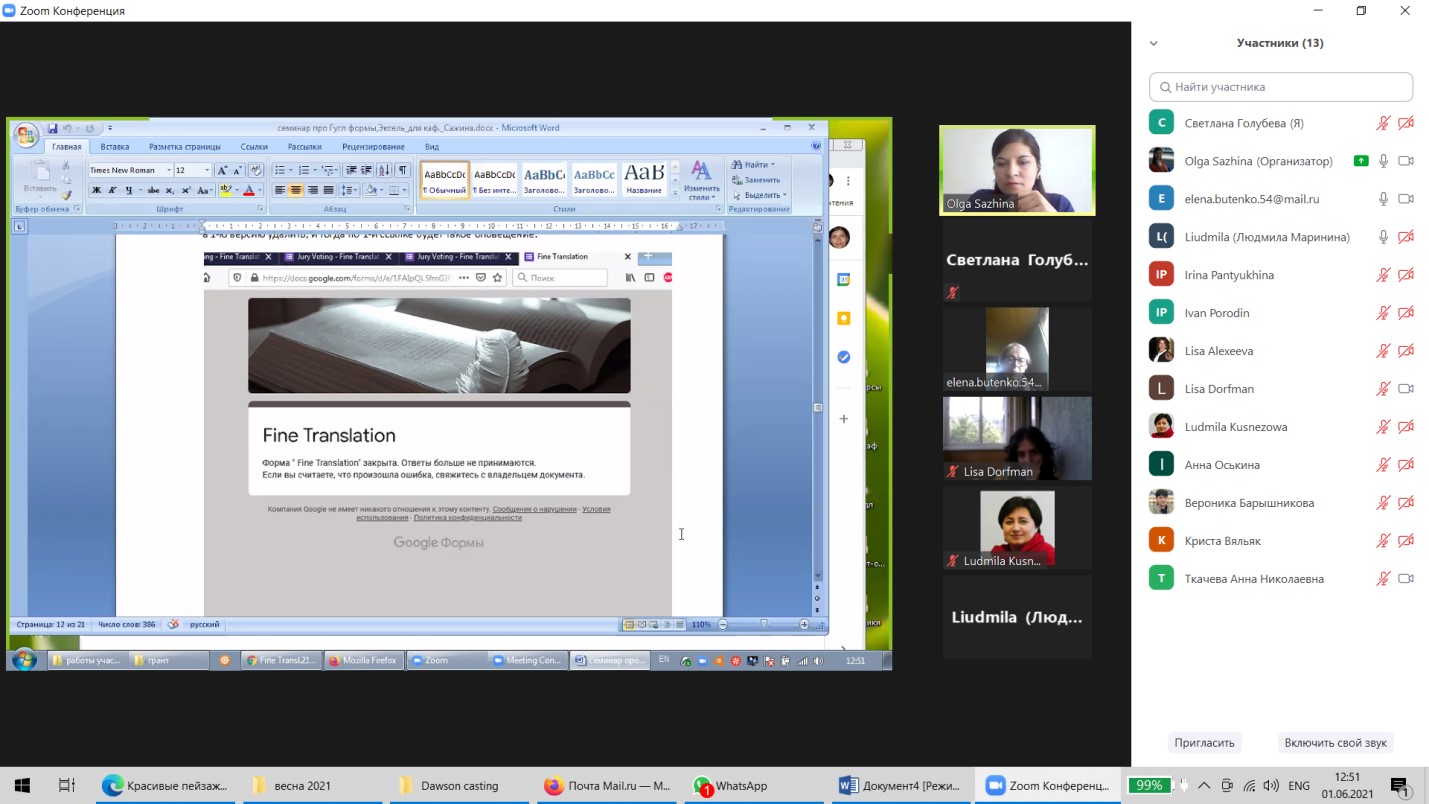Screen dimensions: 1429x804
Task: Click bookmark star in shared Firefox address bar
Action: click(x=497, y=278)
